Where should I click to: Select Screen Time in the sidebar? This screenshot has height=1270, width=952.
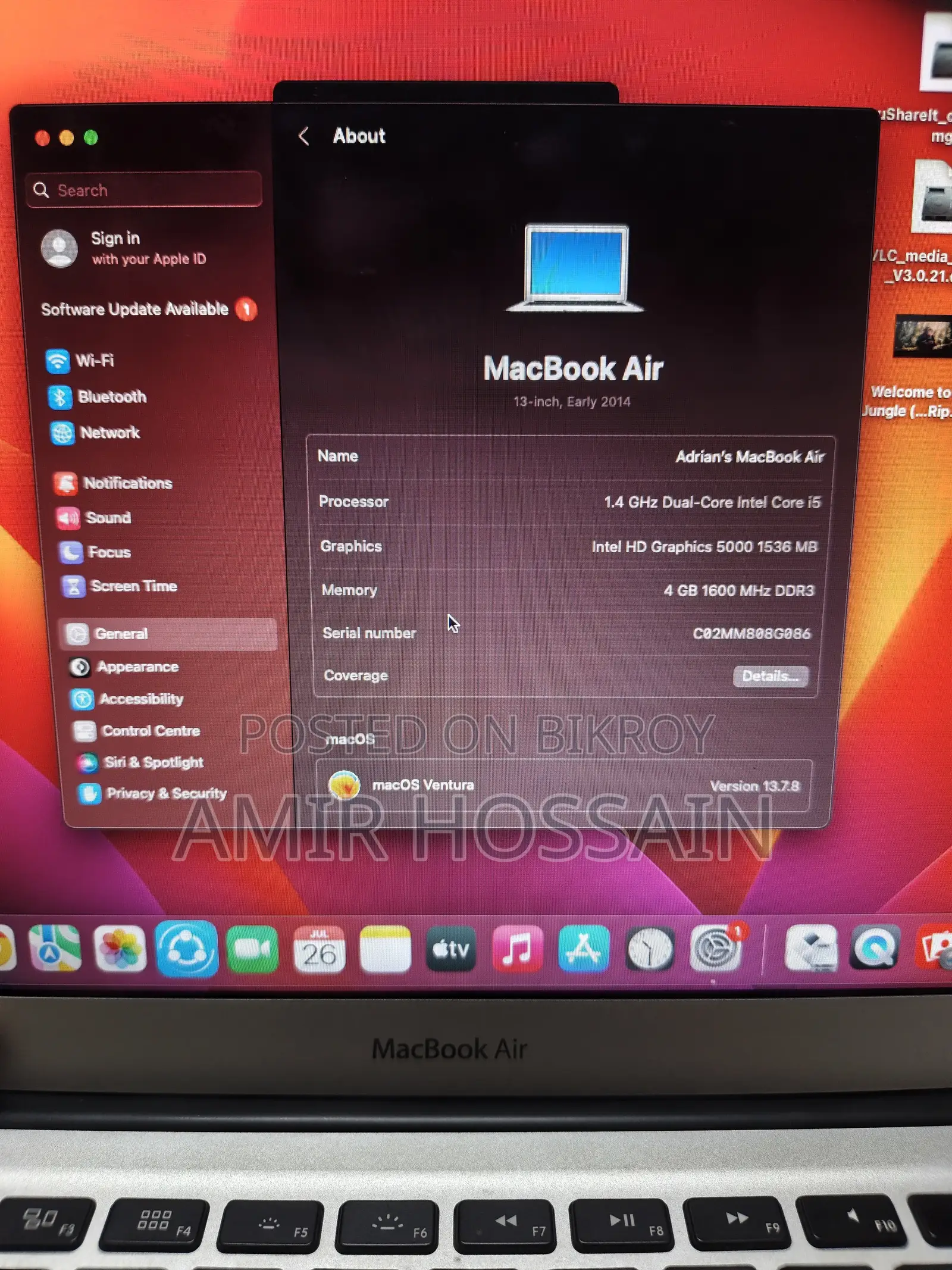[120, 586]
